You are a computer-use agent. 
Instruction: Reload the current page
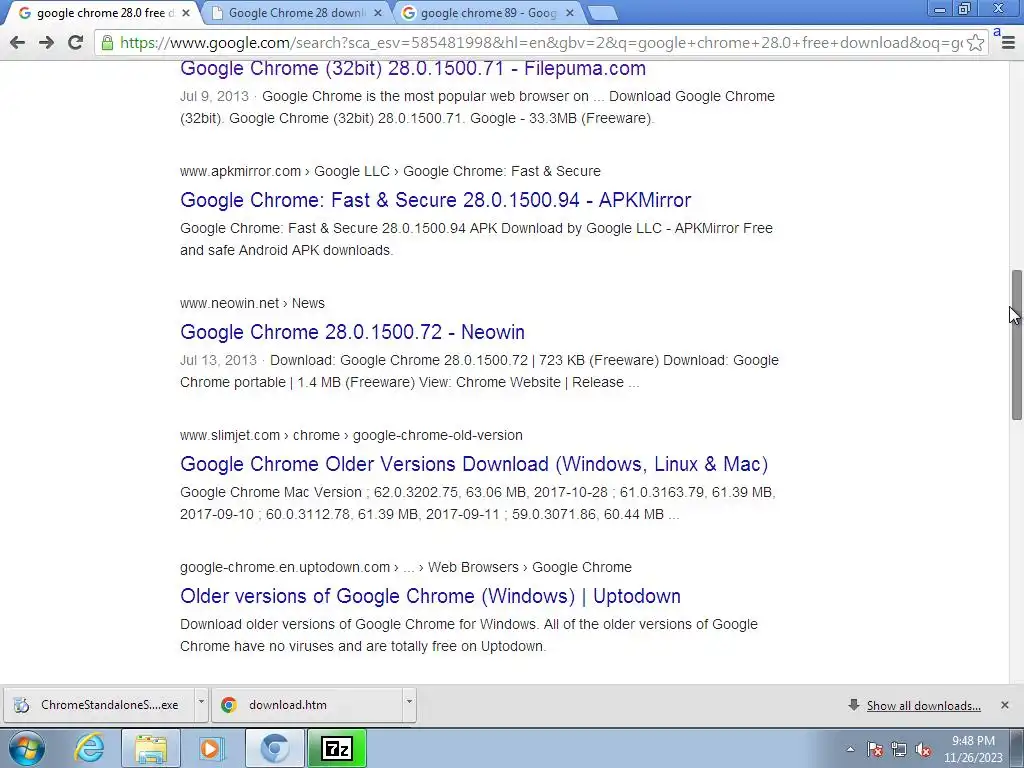click(x=75, y=43)
